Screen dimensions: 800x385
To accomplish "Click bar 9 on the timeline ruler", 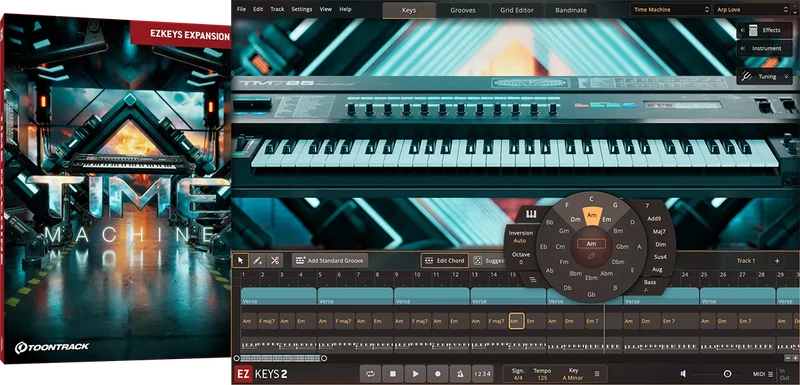I will click(396, 275).
